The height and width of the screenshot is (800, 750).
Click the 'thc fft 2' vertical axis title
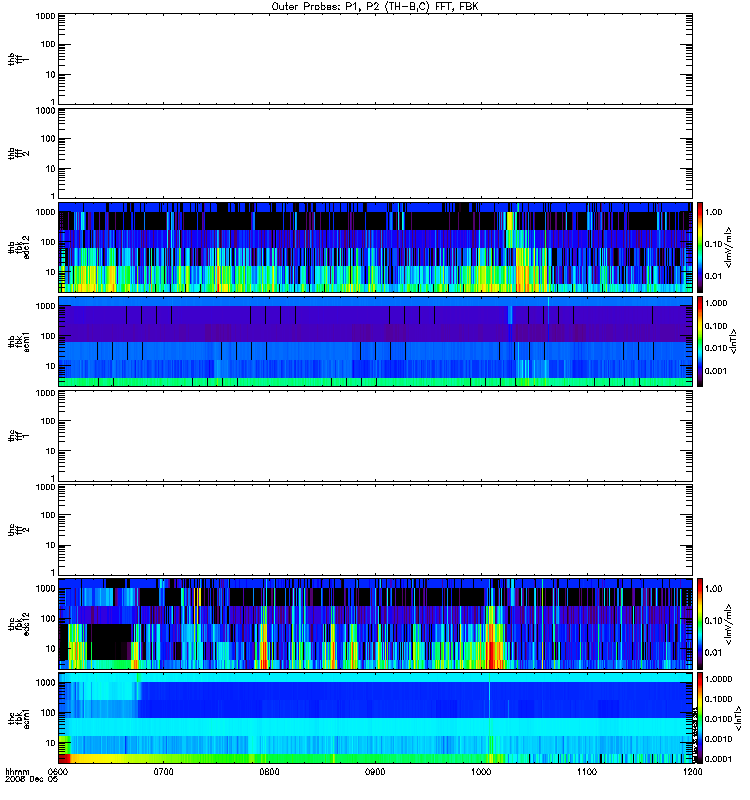[19, 530]
